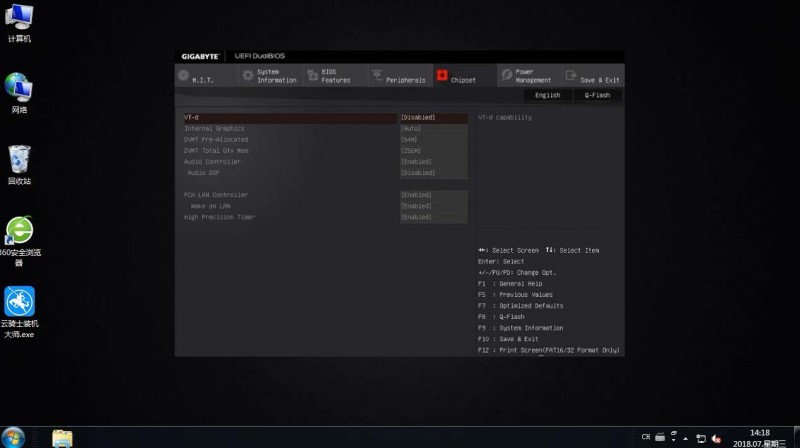Switch to BIOS Features tab

[x=336, y=76]
